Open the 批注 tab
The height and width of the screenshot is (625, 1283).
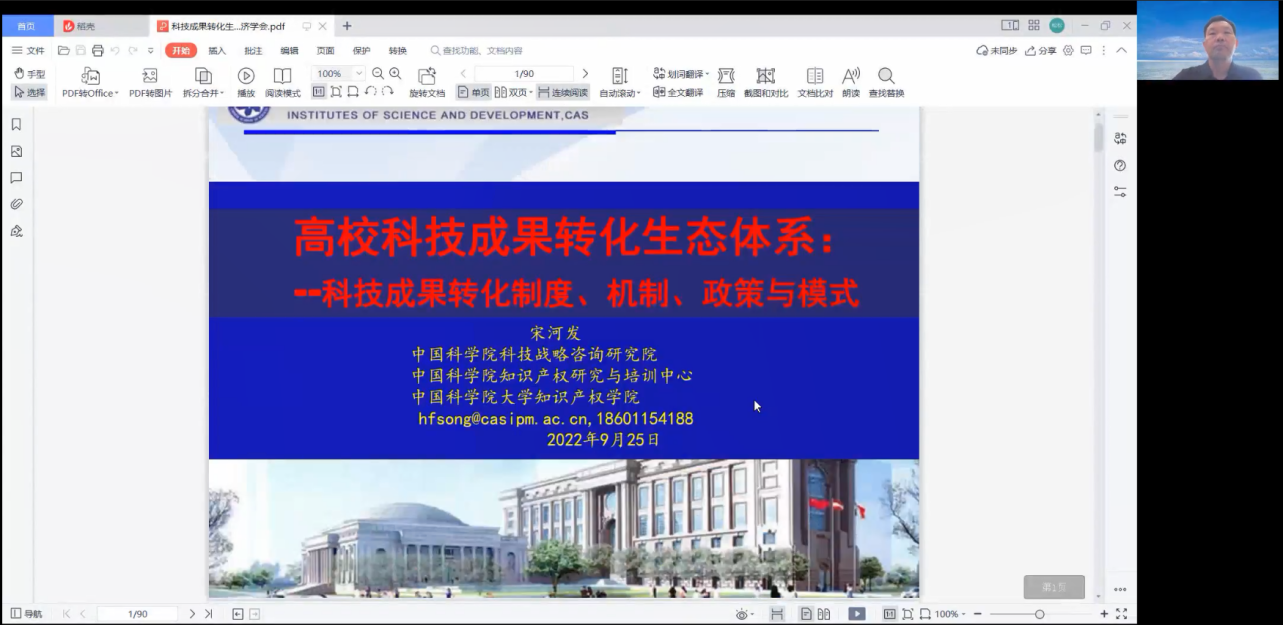coord(252,49)
